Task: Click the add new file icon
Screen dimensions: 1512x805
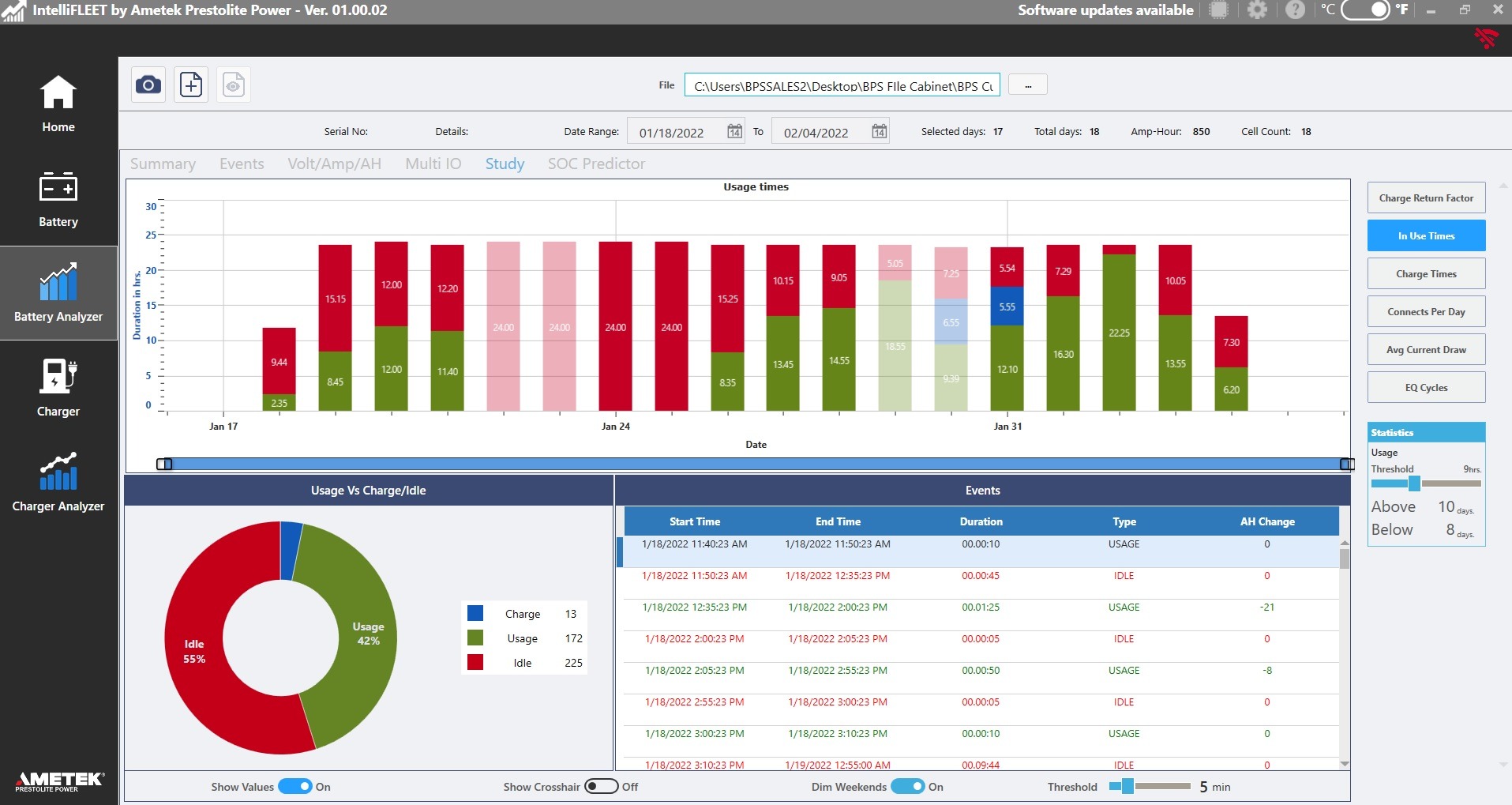Action: pyautogui.click(x=191, y=85)
